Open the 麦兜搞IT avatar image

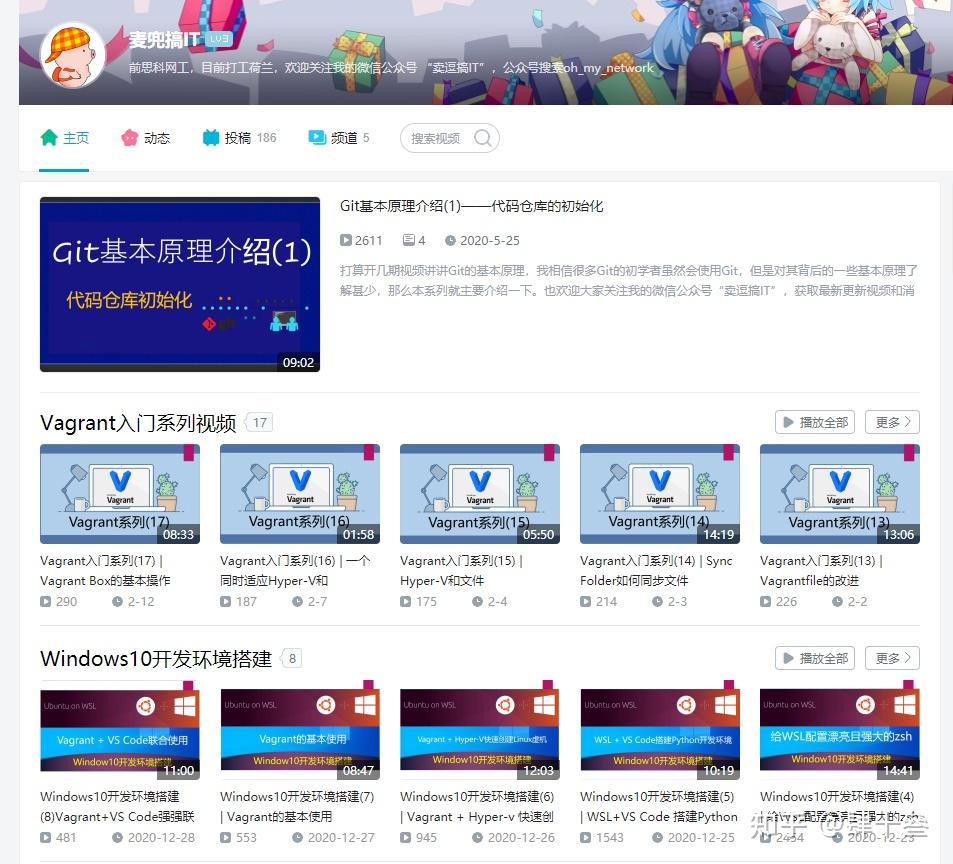coord(73,55)
